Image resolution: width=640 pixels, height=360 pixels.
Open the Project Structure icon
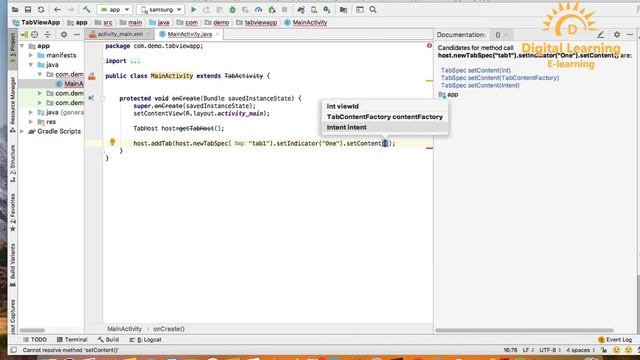click(343, 9)
